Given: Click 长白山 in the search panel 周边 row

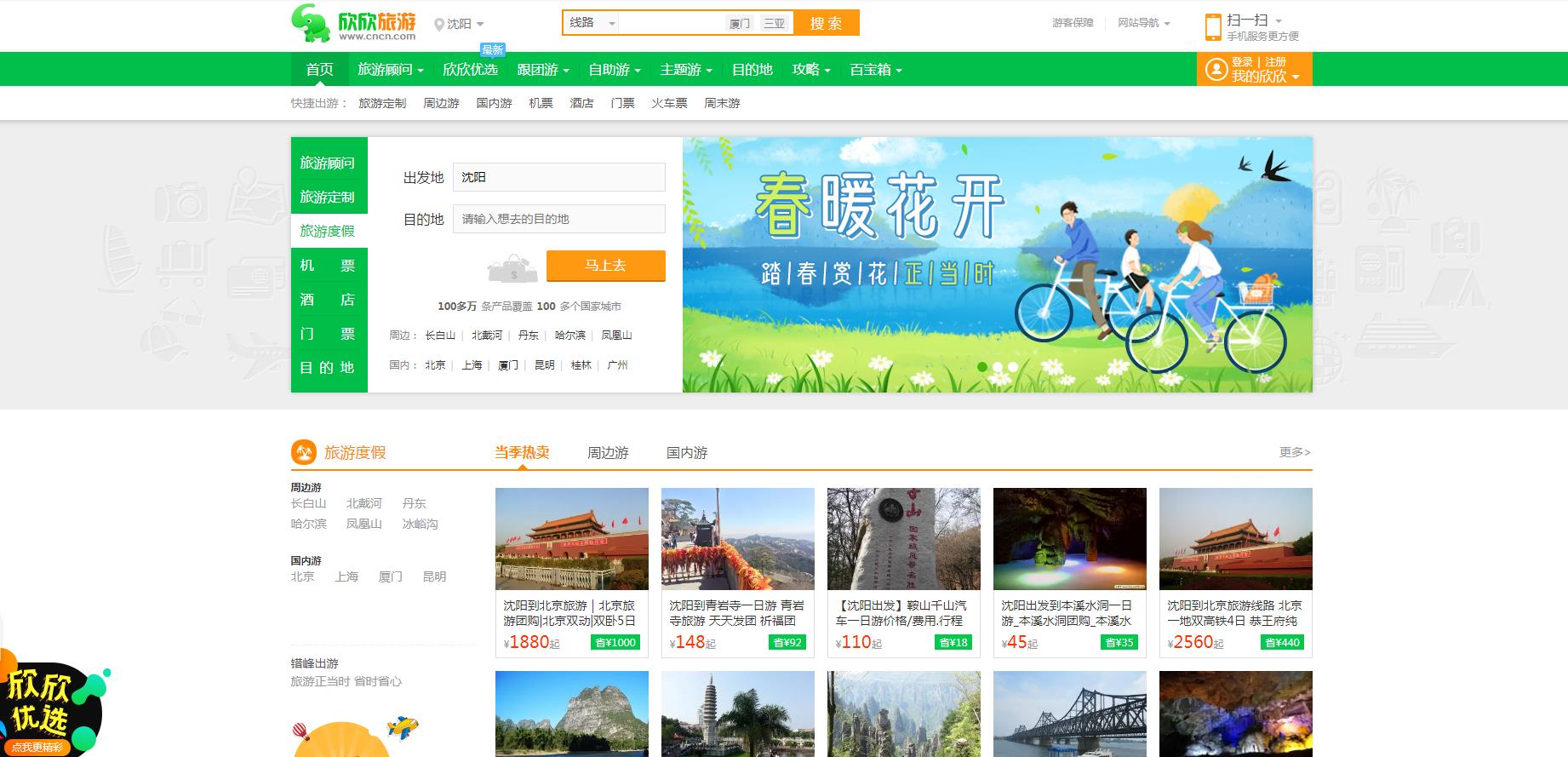Looking at the screenshot, I should (x=440, y=335).
